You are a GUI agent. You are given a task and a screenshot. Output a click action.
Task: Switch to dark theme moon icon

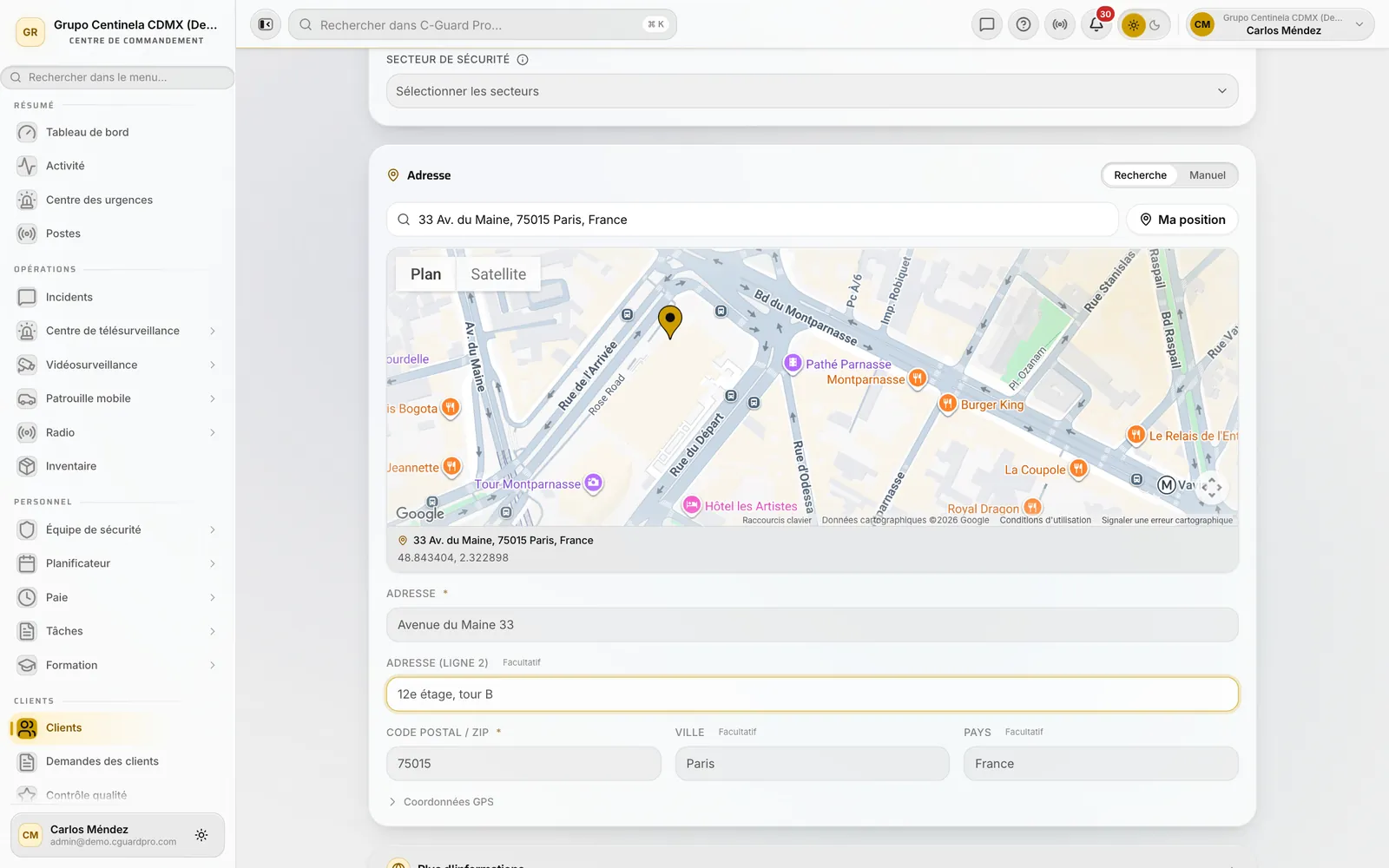[1155, 25]
